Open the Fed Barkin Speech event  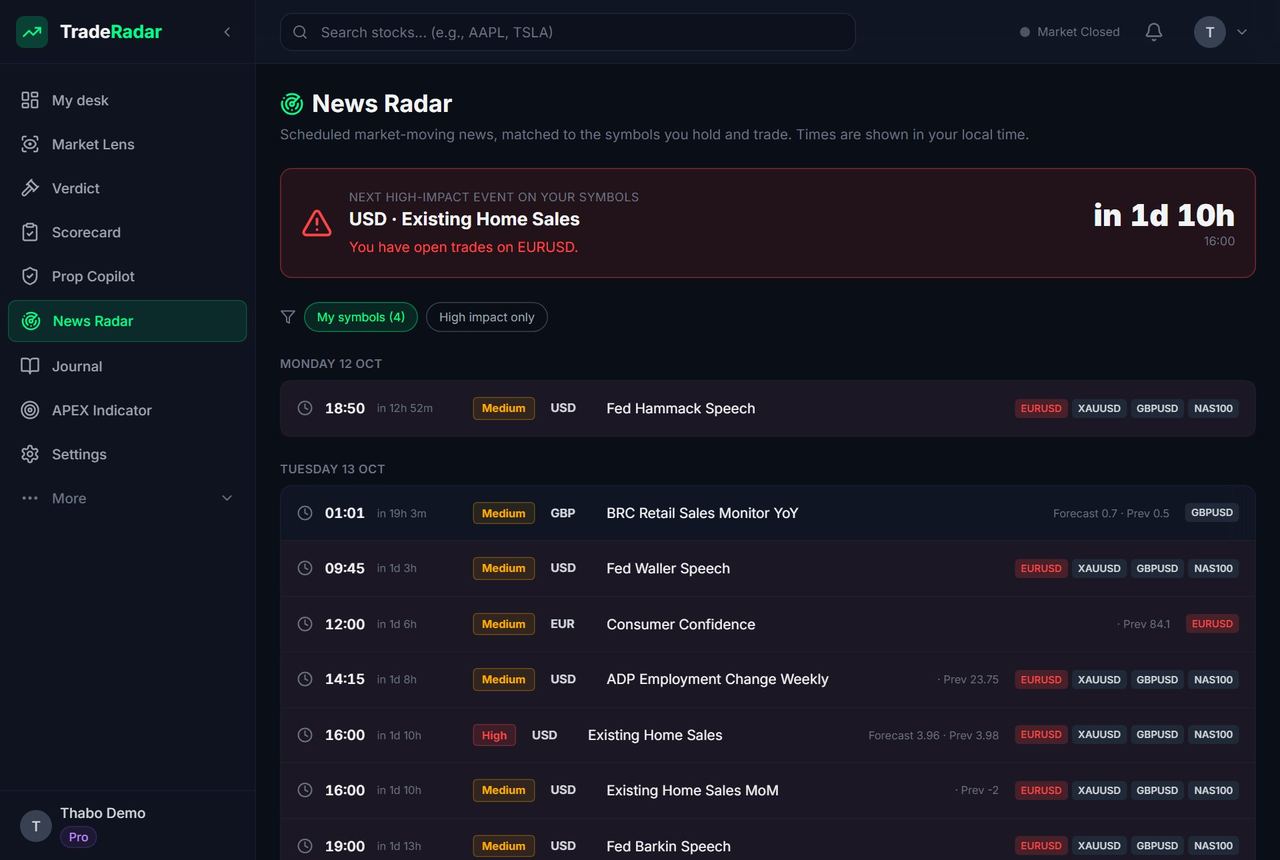coord(768,840)
